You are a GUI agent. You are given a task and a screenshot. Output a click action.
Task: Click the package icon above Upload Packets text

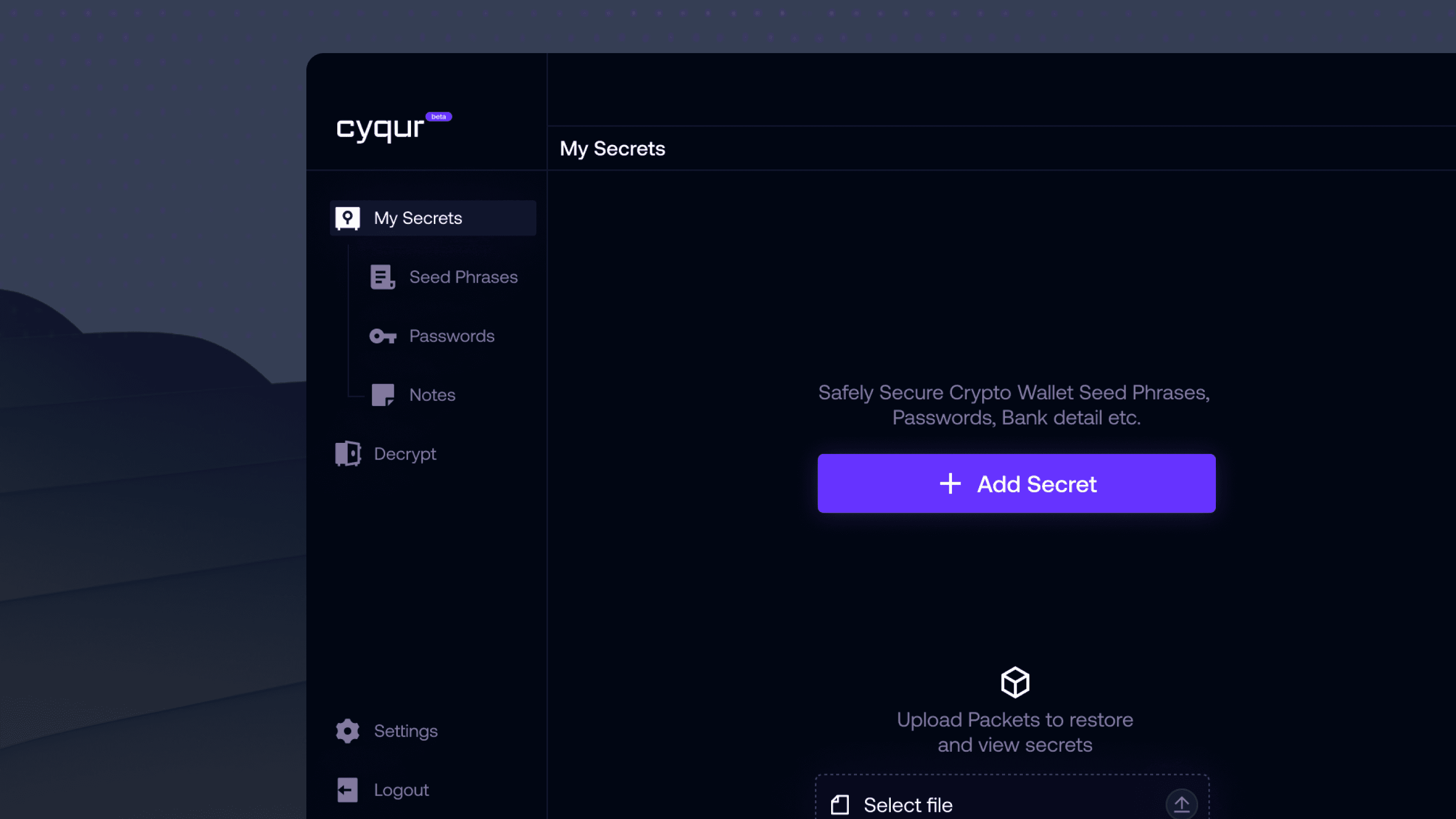pyautogui.click(x=1015, y=681)
